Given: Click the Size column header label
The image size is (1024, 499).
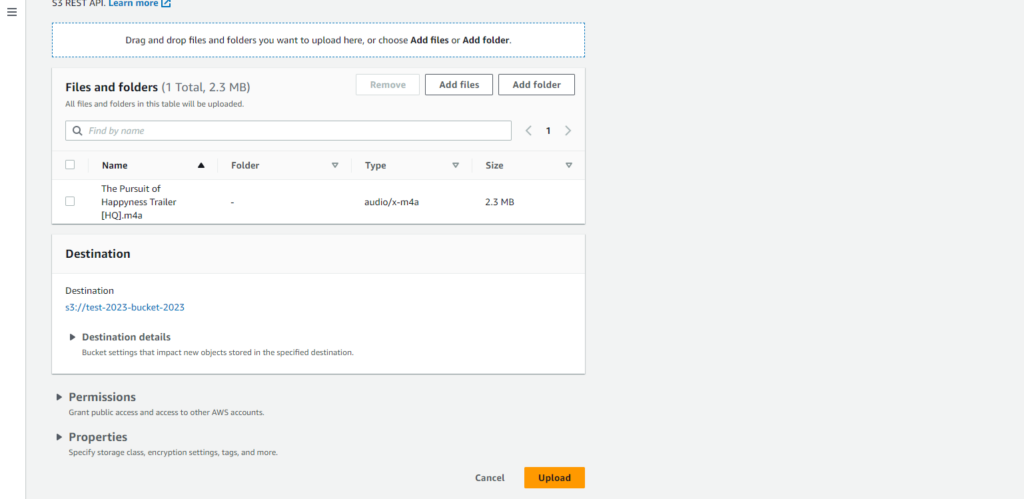Looking at the screenshot, I should 494,165.
